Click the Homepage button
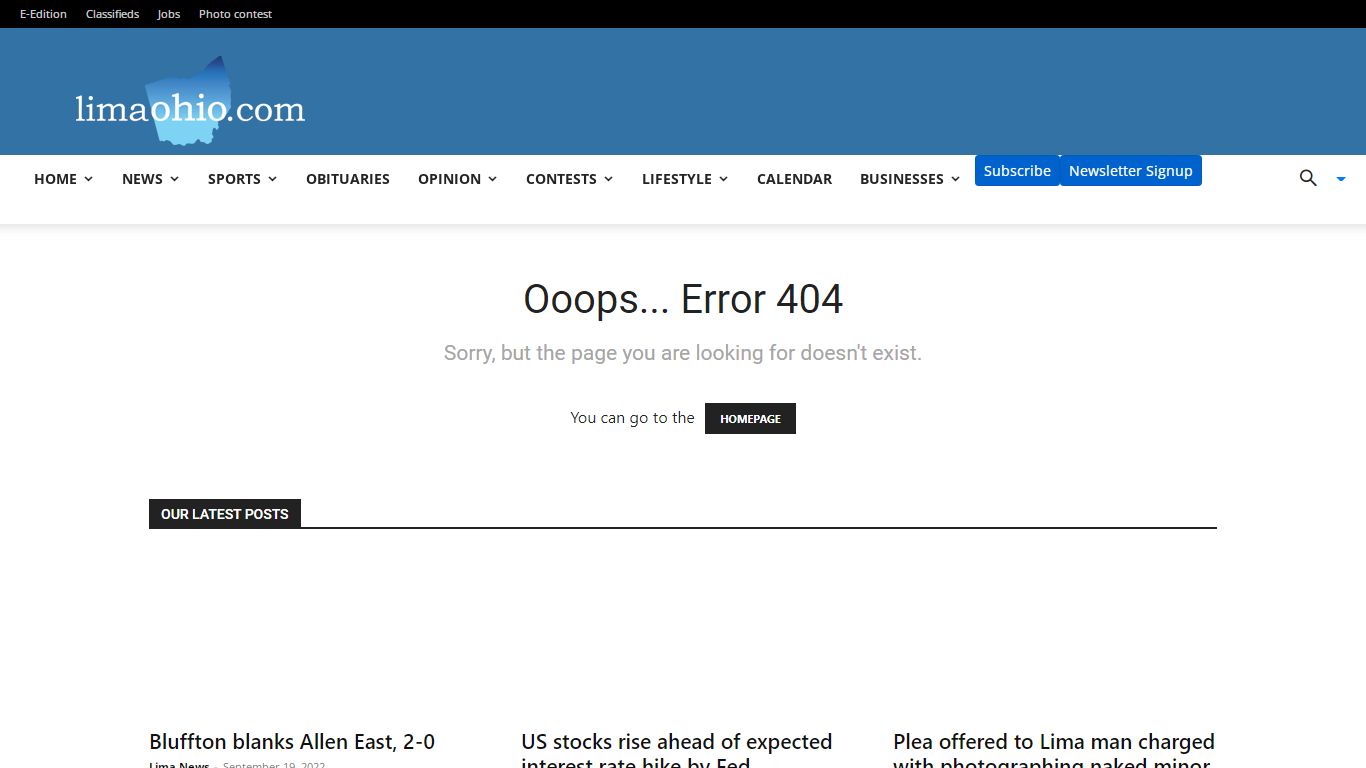This screenshot has width=1366, height=768. [750, 419]
